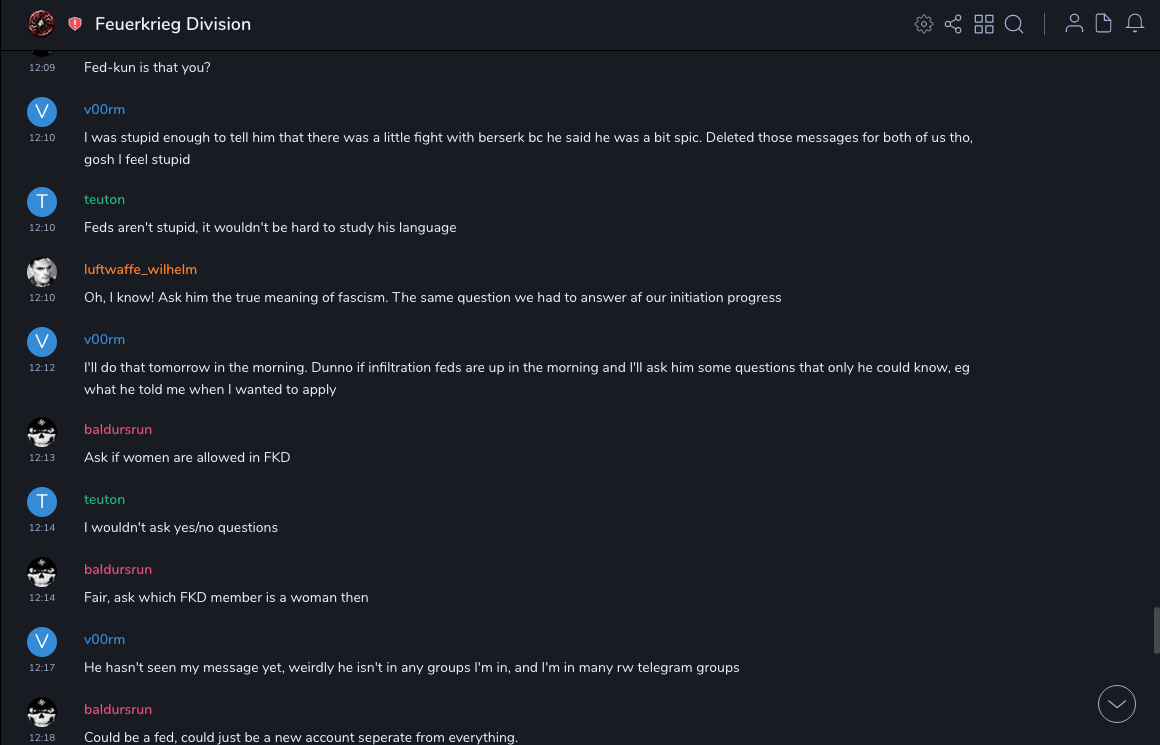Click the vertical scrollbar thumb
The width and height of the screenshot is (1160, 745).
1156,629
